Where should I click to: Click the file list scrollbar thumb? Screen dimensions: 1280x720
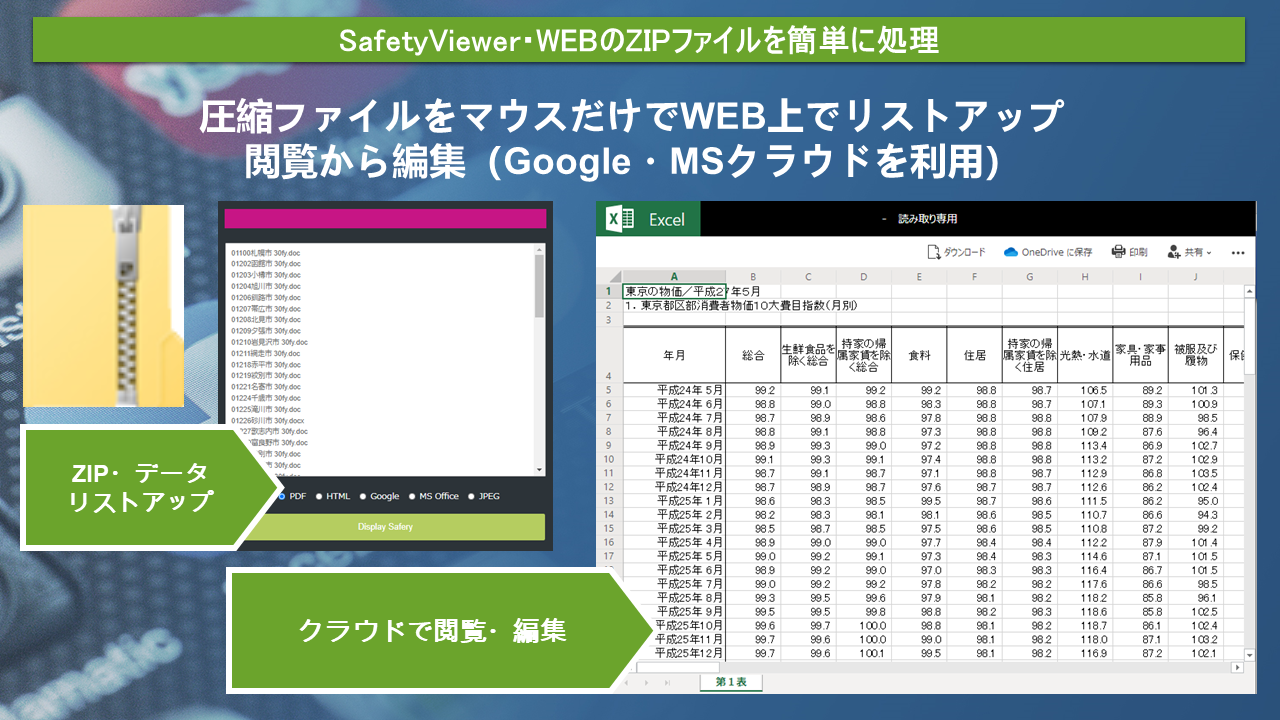pos(540,286)
